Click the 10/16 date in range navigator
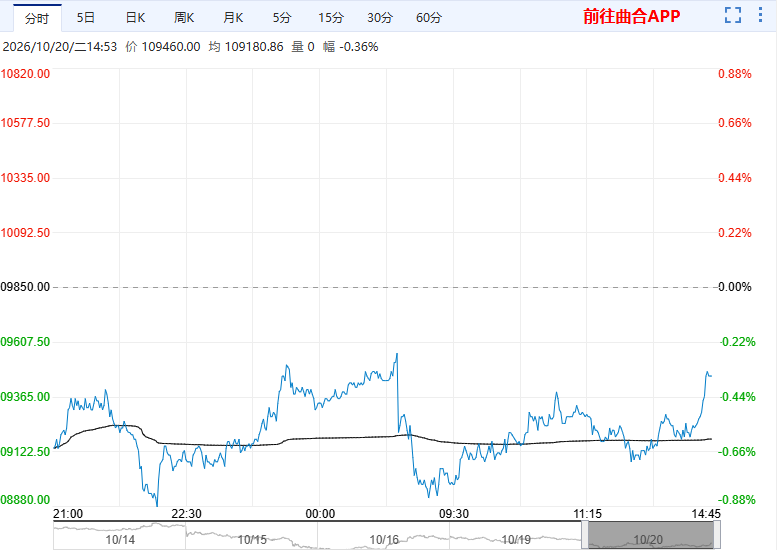777x550 pixels. pos(384,540)
